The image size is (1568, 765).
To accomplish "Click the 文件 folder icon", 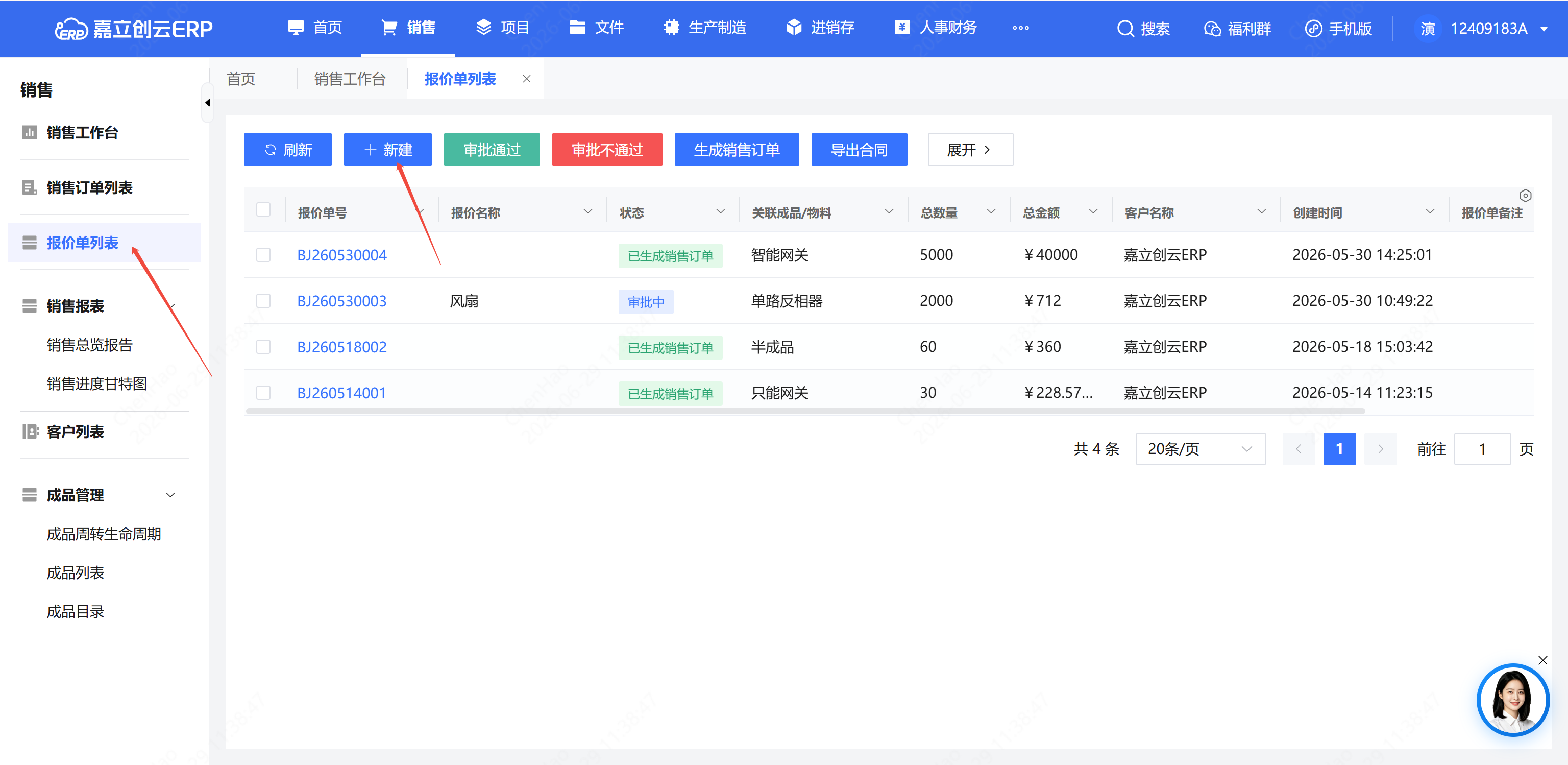I will point(577,28).
